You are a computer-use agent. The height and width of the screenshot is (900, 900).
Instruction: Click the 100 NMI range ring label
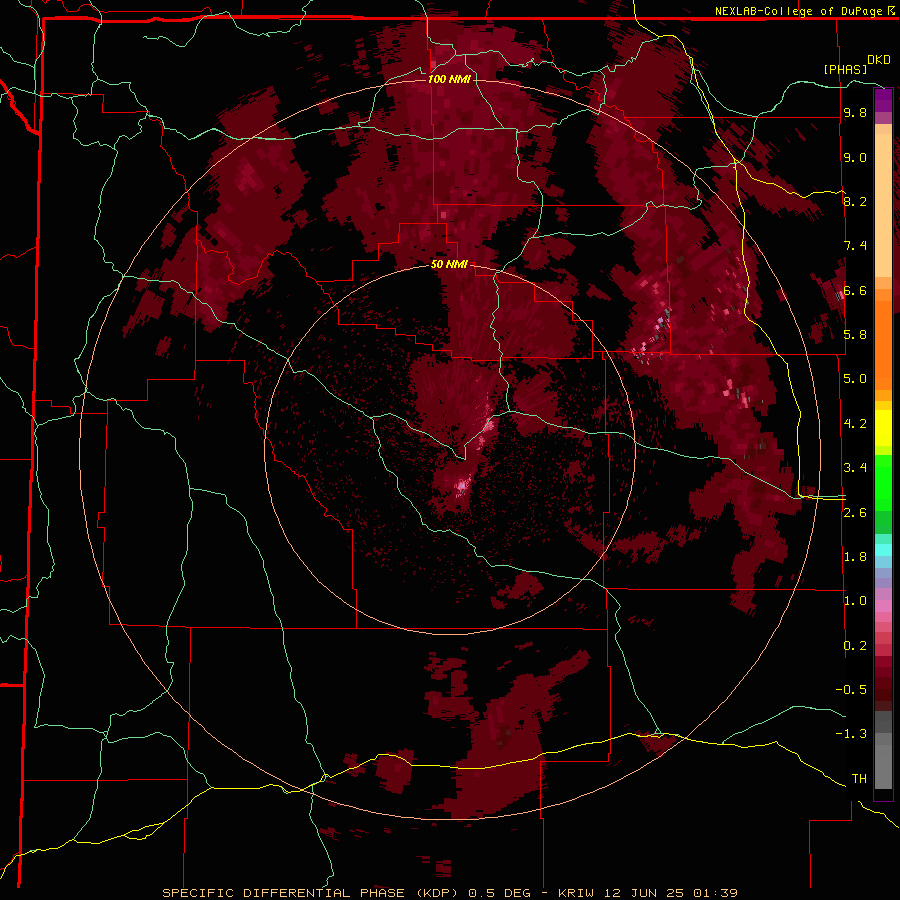[449, 79]
